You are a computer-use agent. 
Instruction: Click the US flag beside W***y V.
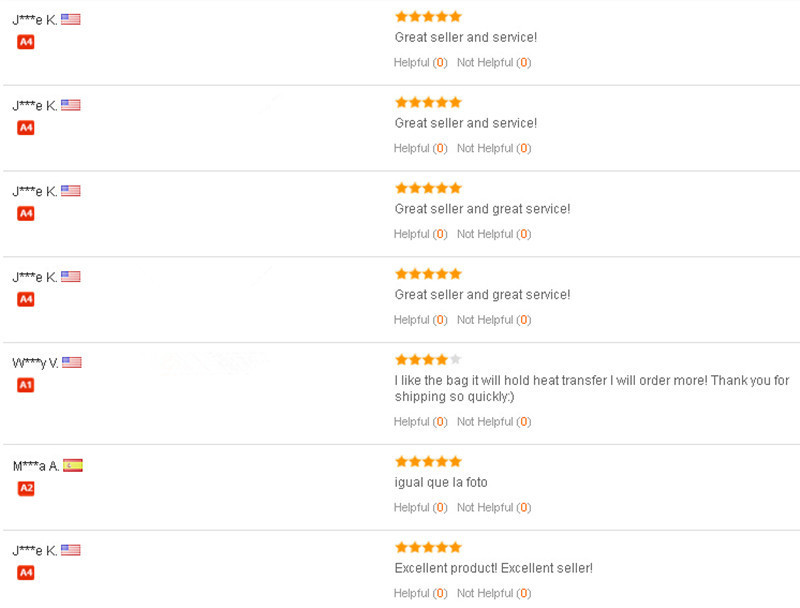71,362
